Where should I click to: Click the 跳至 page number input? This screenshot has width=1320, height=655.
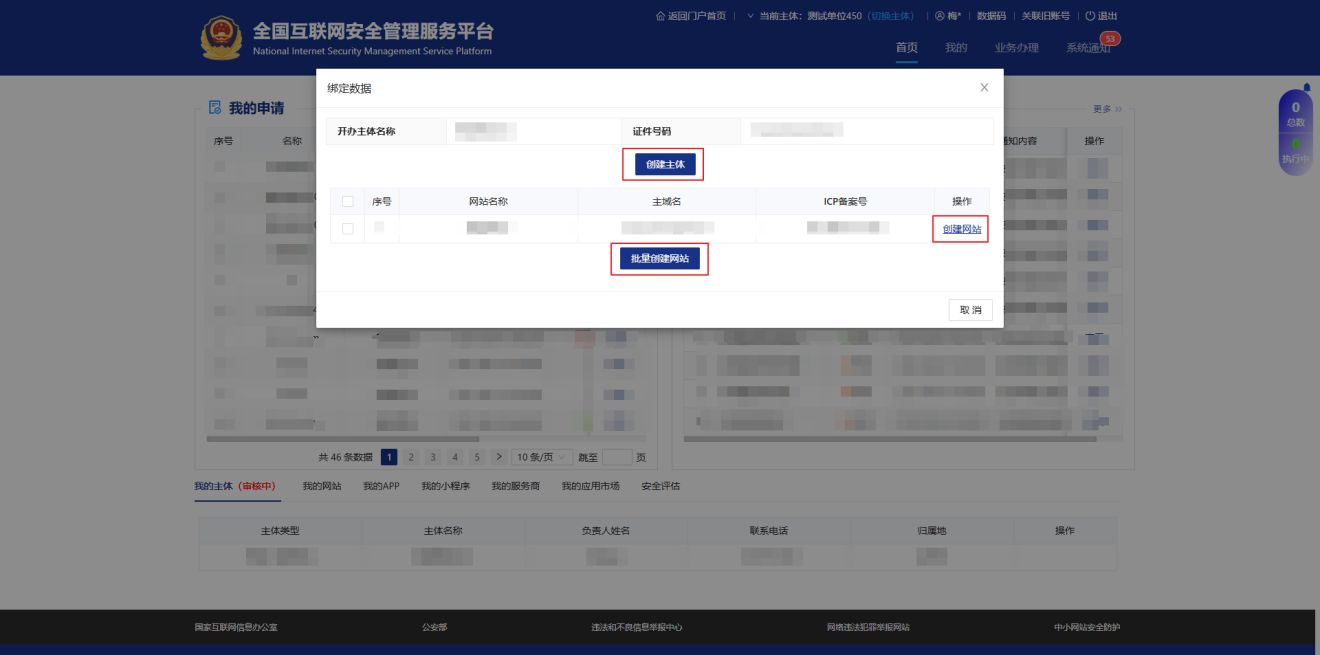coord(617,457)
